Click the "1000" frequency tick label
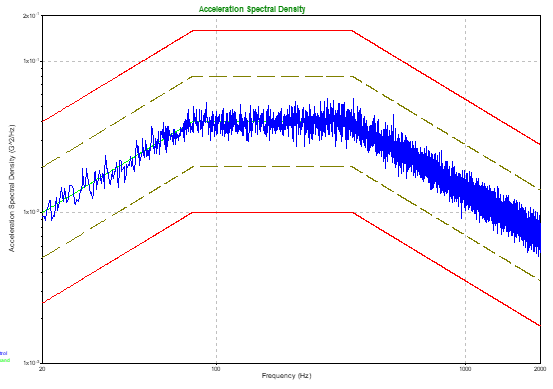Image resolution: width=553 pixels, height=389 pixels. [465, 369]
